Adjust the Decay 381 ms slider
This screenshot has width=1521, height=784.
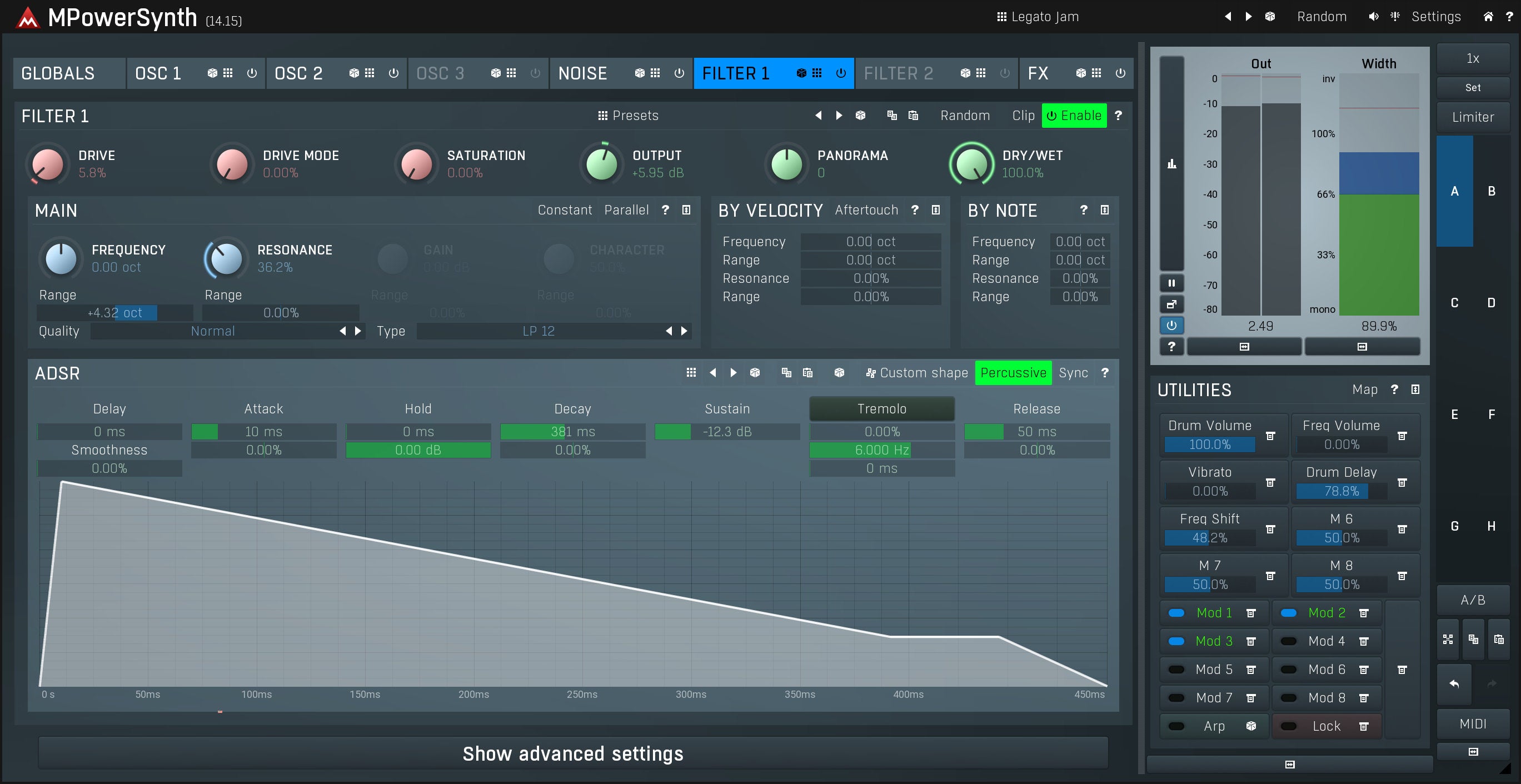click(572, 432)
